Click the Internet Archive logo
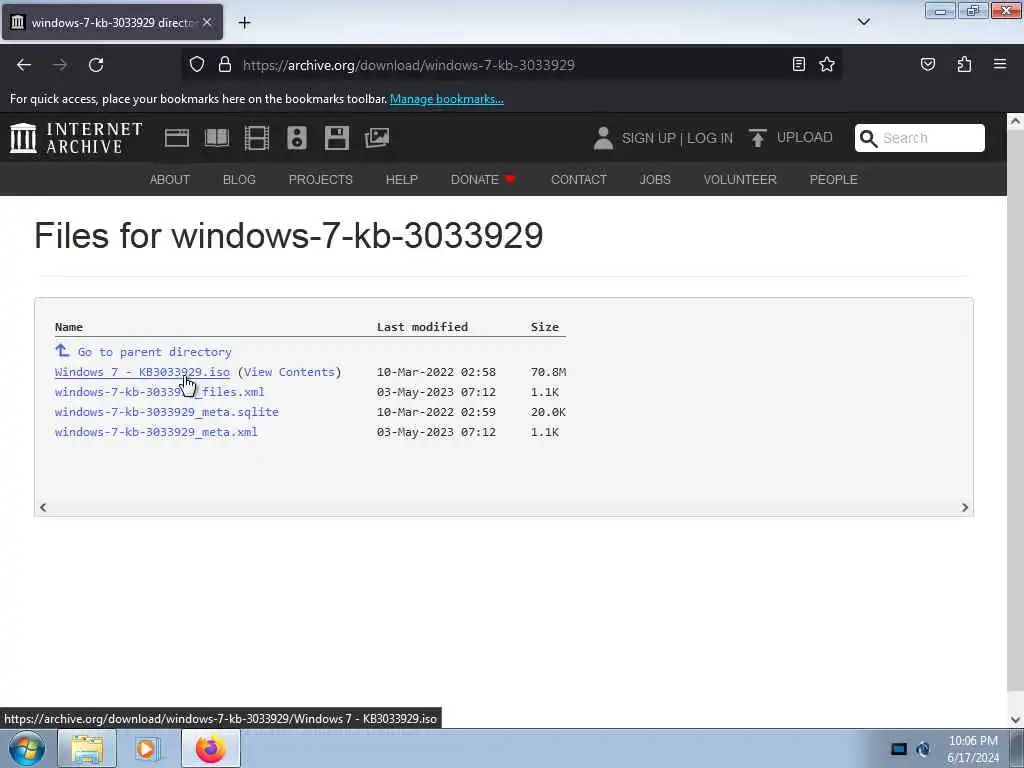This screenshot has height=768, width=1024. [x=76, y=138]
